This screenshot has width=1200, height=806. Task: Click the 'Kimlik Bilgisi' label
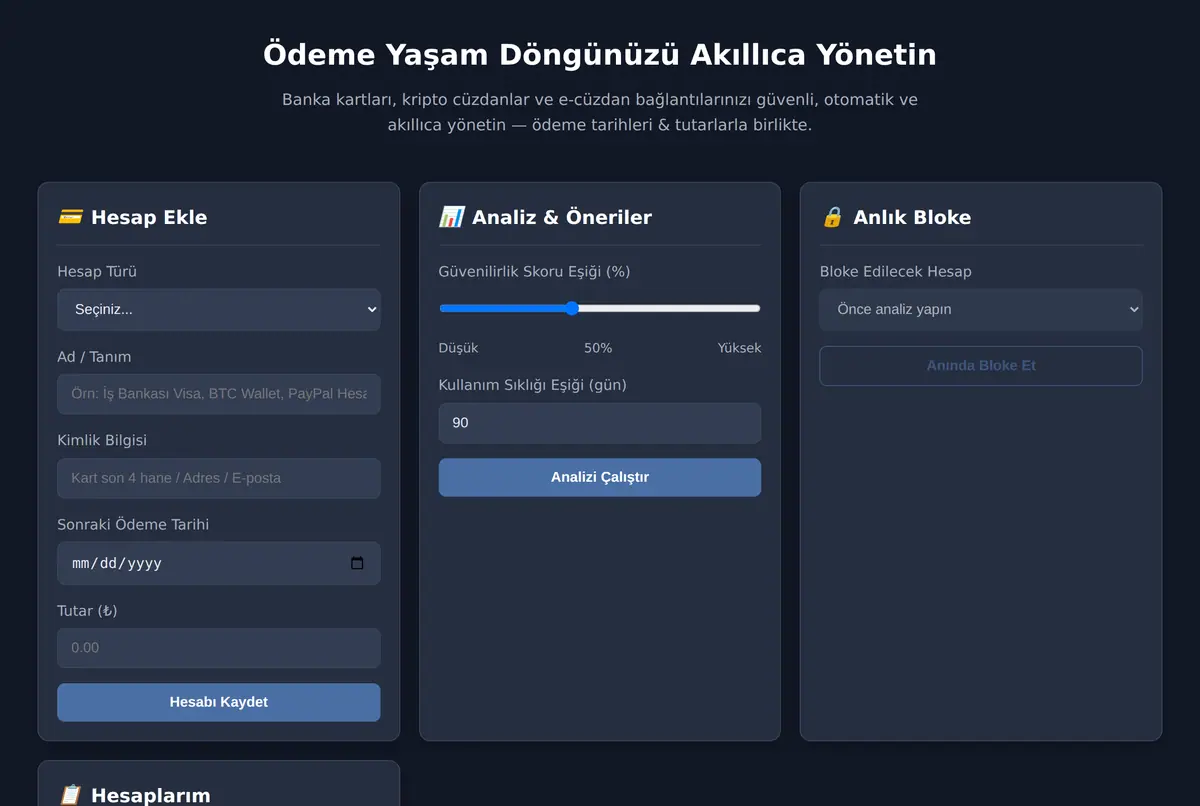click(x=102, y=441)
